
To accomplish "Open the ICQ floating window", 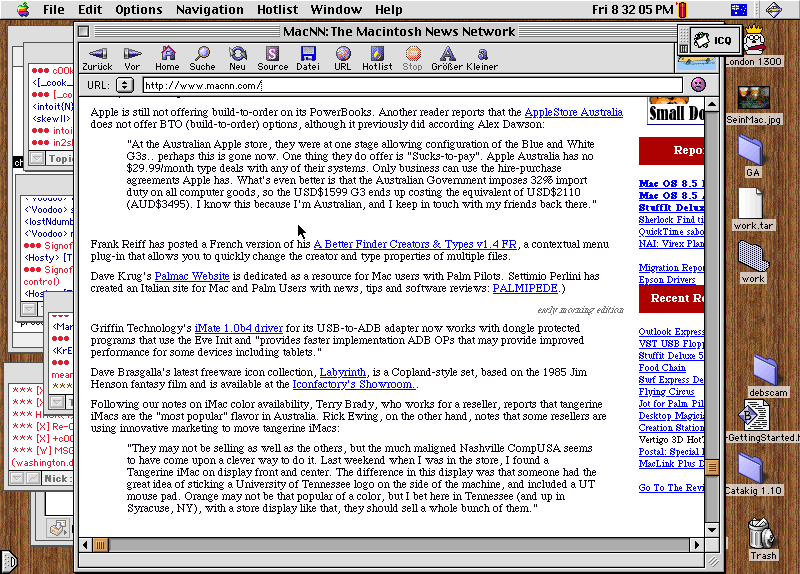I will (715, 40).
